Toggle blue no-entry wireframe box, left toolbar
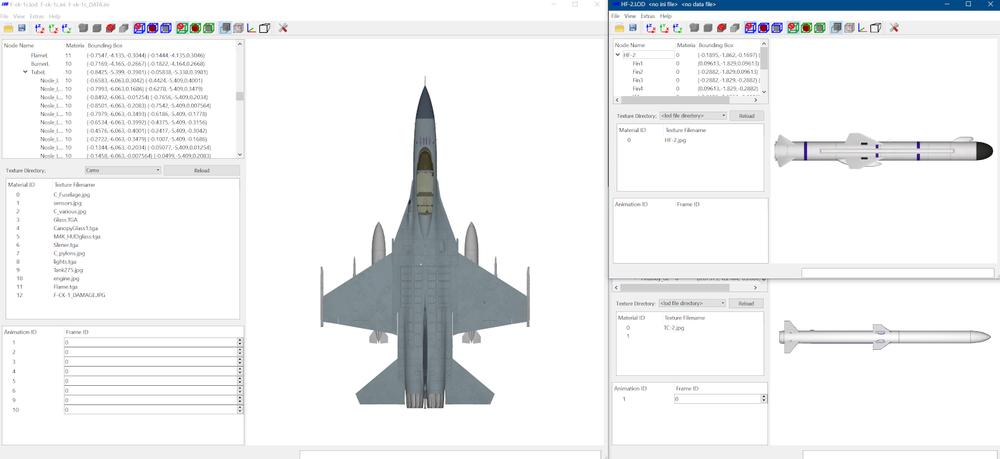Screen dimensions: 1000x459 tap(139, 28)
